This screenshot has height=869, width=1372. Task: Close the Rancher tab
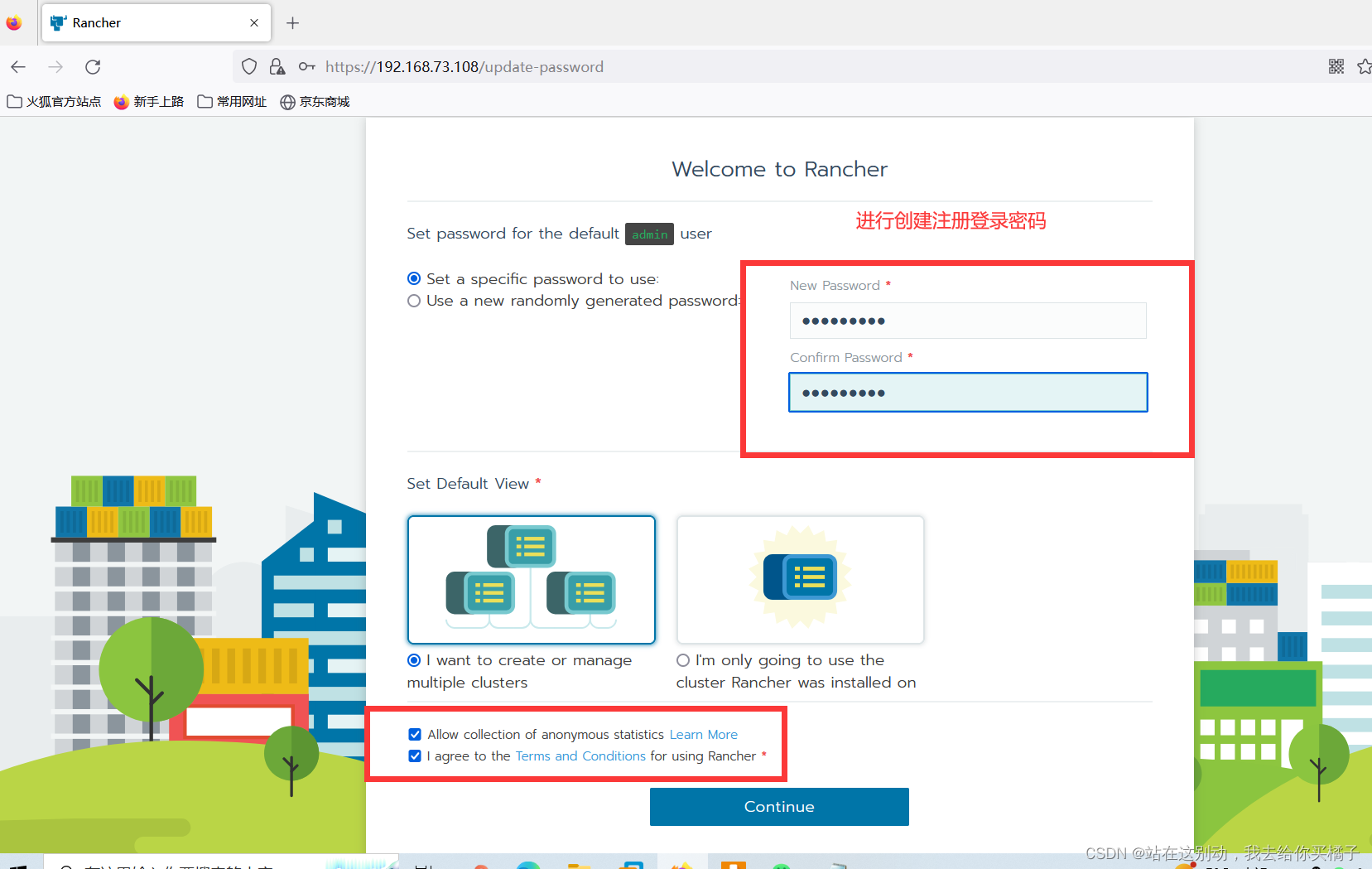tap(254, 23)
